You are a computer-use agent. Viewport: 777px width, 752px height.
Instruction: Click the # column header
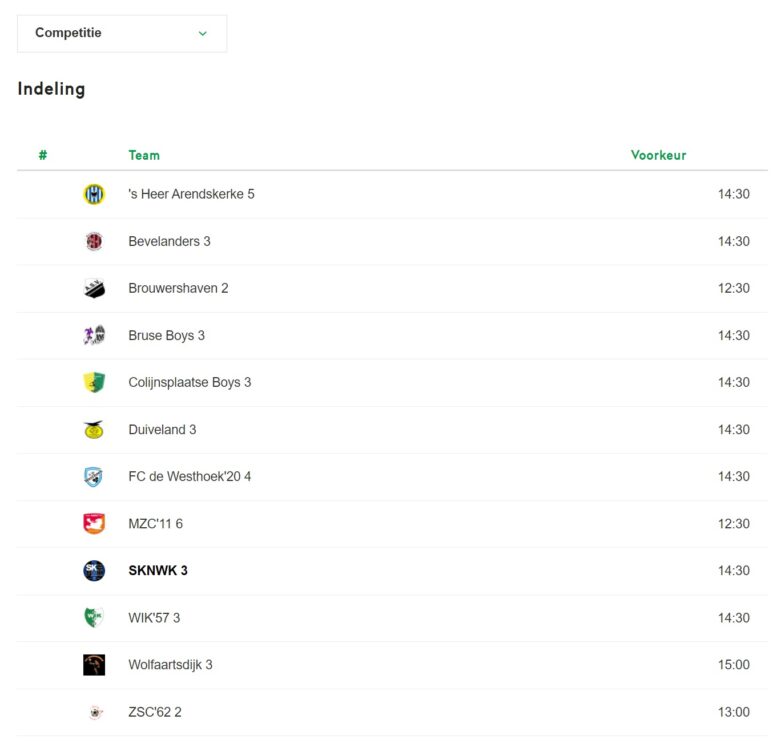coord(43,155)
